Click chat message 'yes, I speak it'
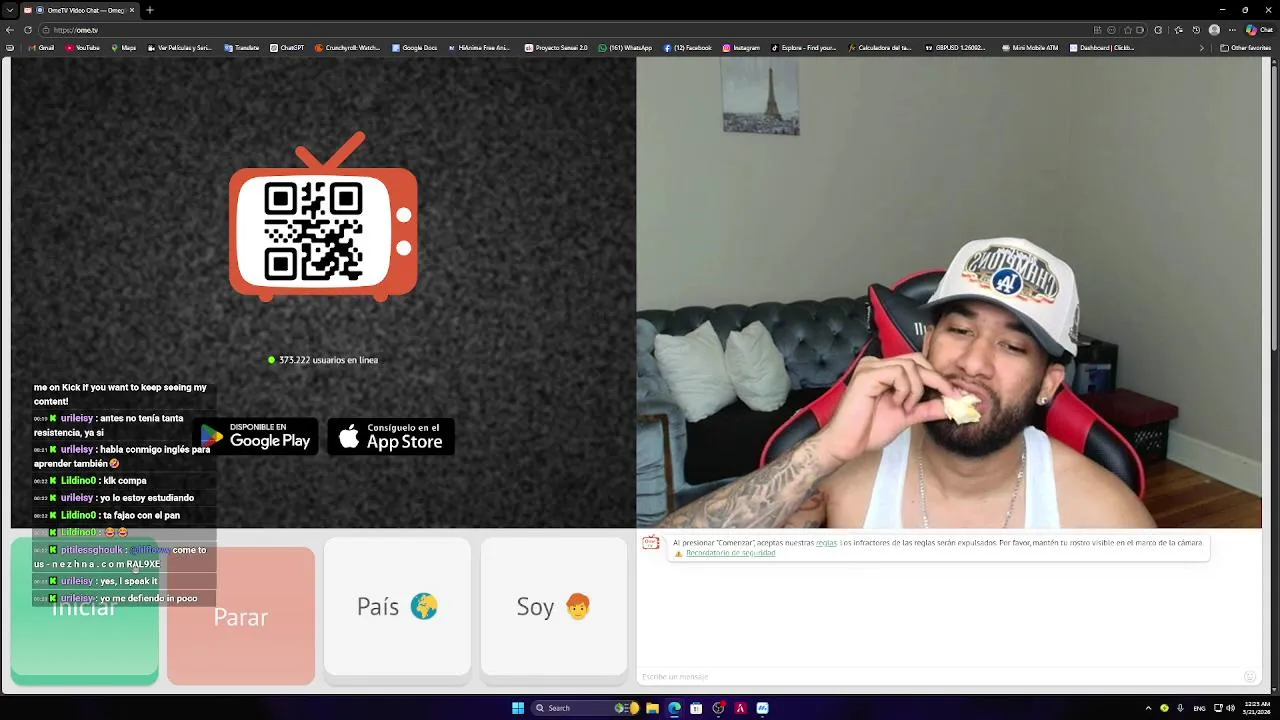The height and width of the screenshot is (720, 1280). [x=128, y=581]
